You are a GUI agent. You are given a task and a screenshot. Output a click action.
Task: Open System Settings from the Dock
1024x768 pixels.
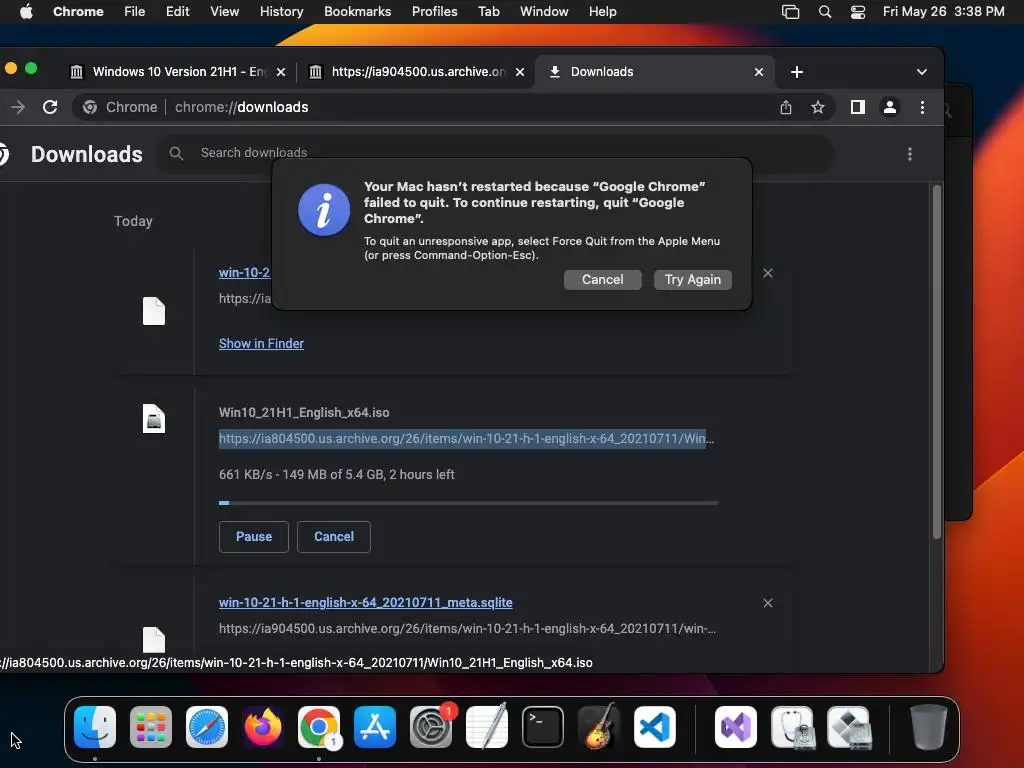(431, 727)
